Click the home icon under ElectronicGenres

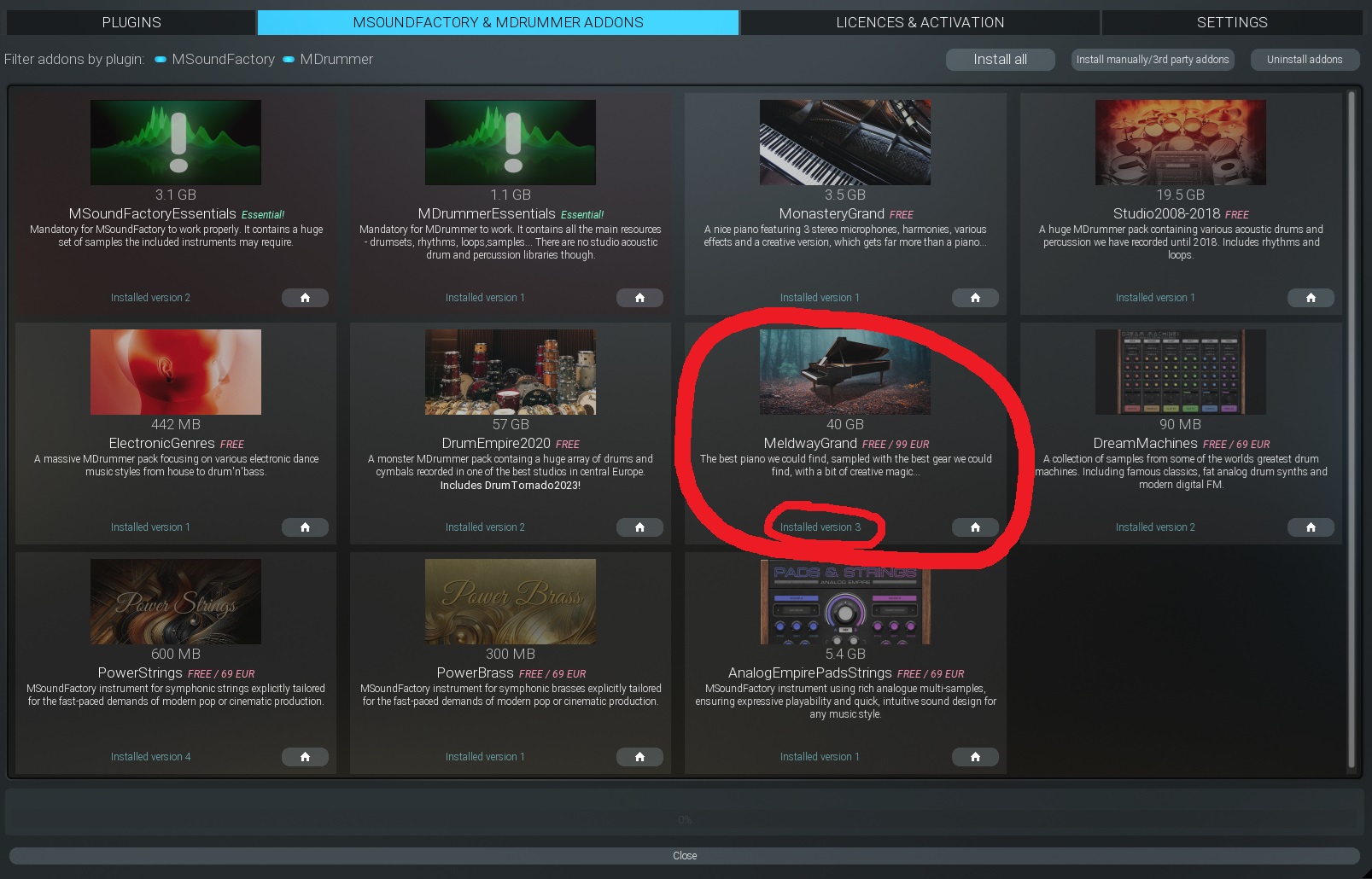point(305,527)
